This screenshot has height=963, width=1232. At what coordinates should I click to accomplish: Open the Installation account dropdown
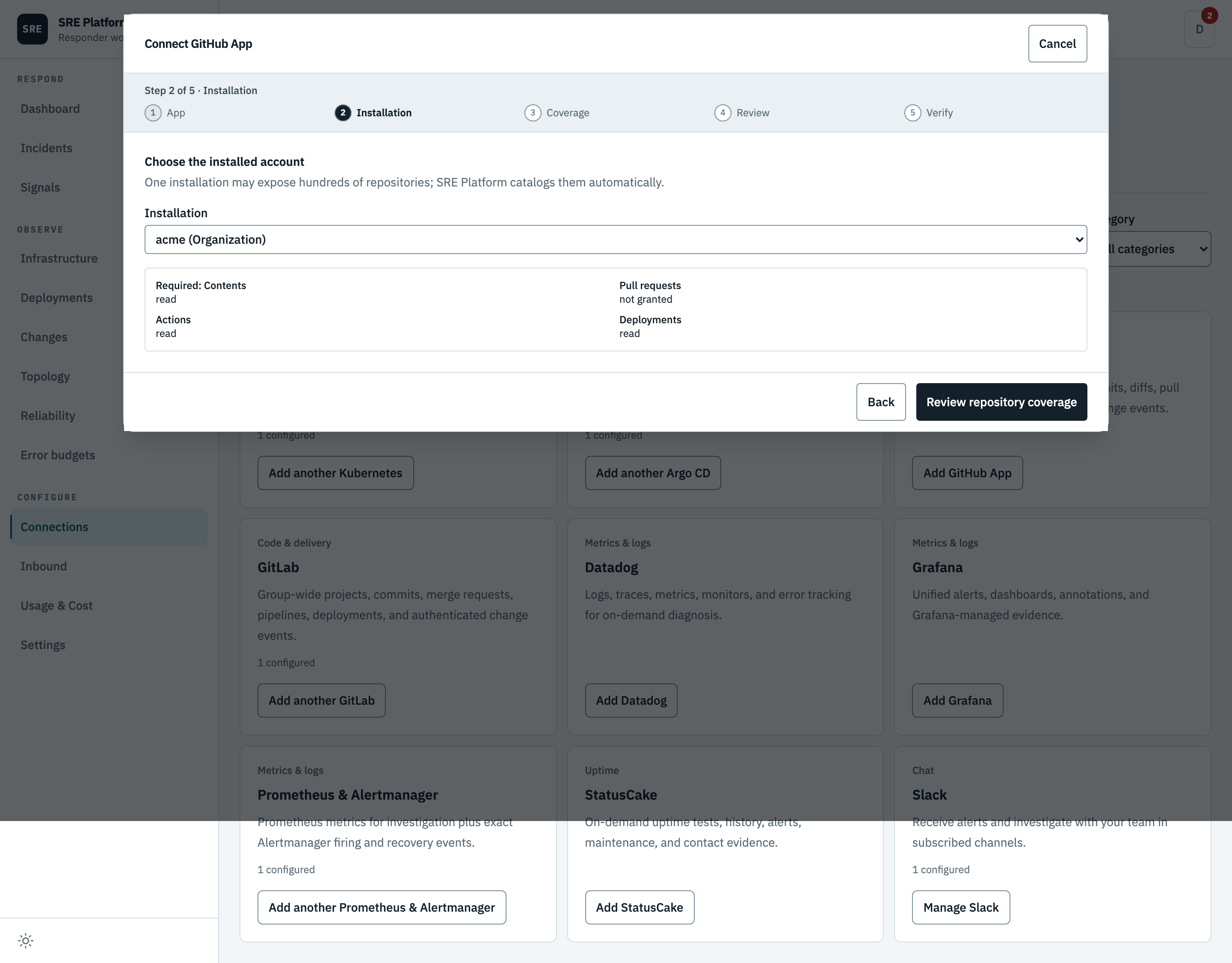616,239
